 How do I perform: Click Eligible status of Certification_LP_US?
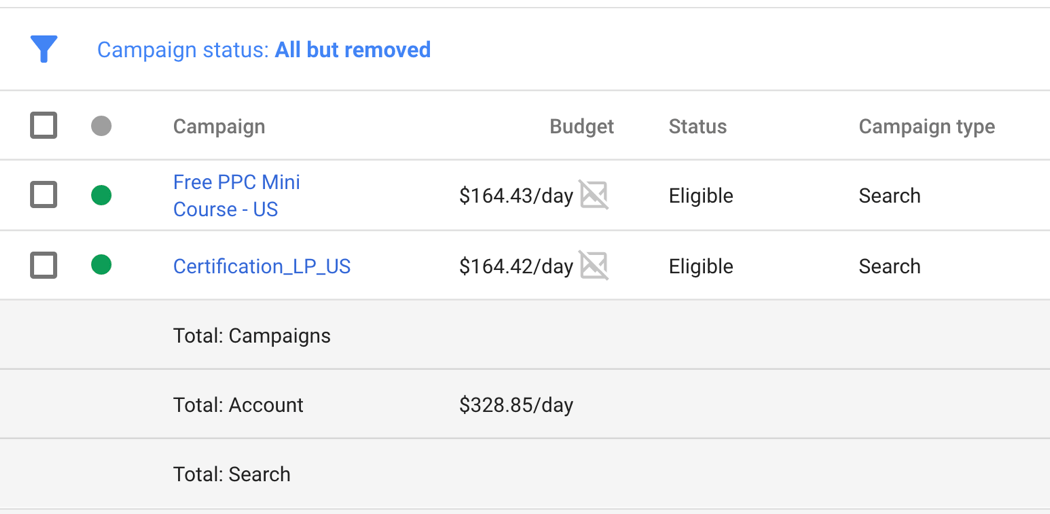pos(701,266)
